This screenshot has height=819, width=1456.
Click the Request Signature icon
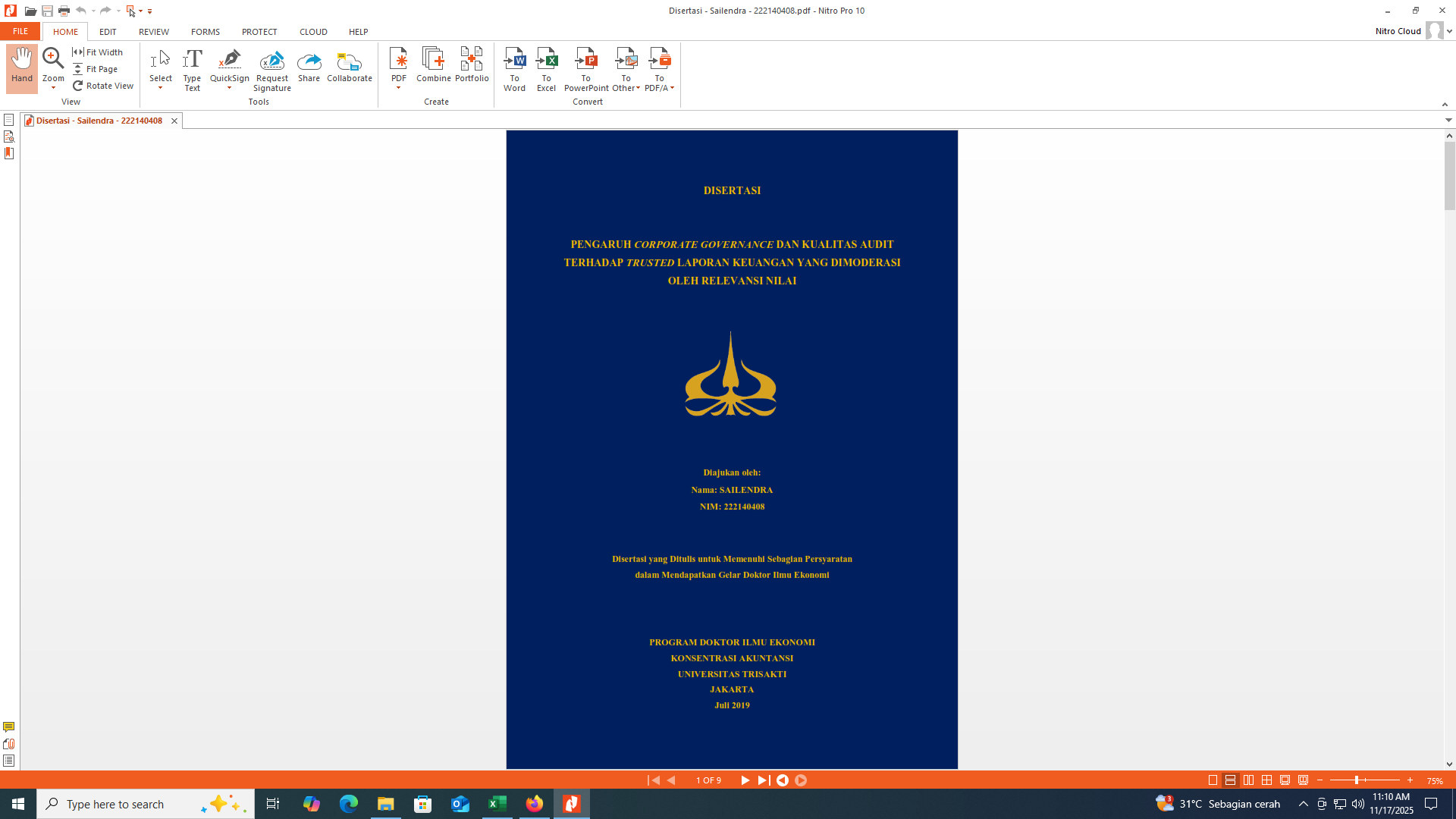click(x=271, y=60)
